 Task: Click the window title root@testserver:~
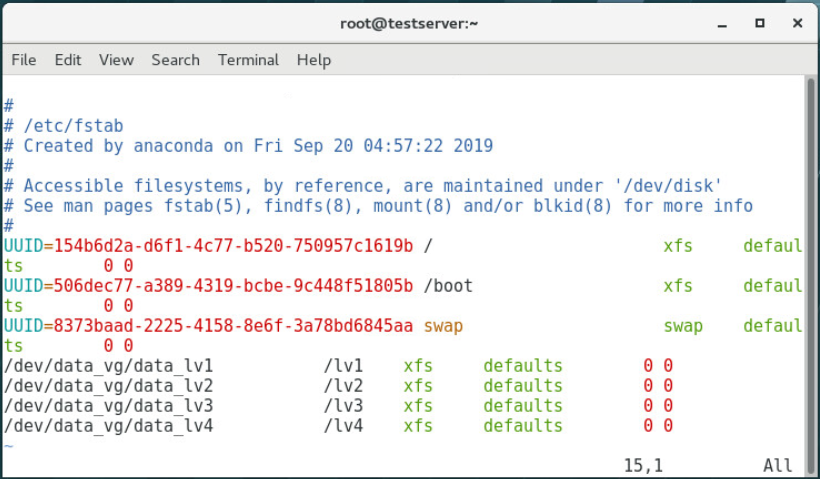tap(409, 24)
